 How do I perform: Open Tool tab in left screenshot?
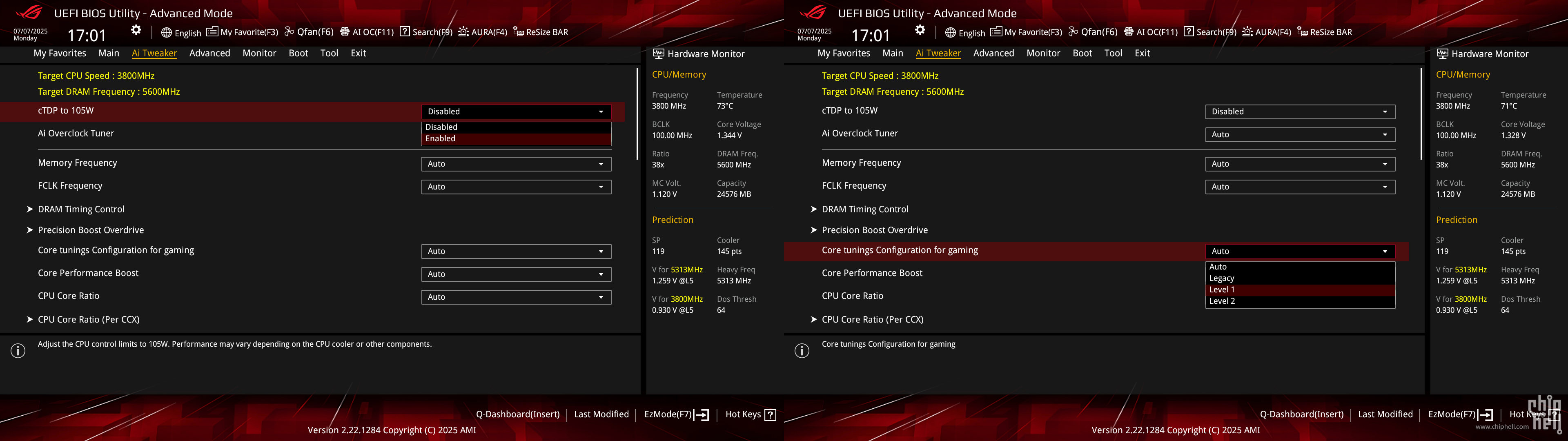click(329, 53)
